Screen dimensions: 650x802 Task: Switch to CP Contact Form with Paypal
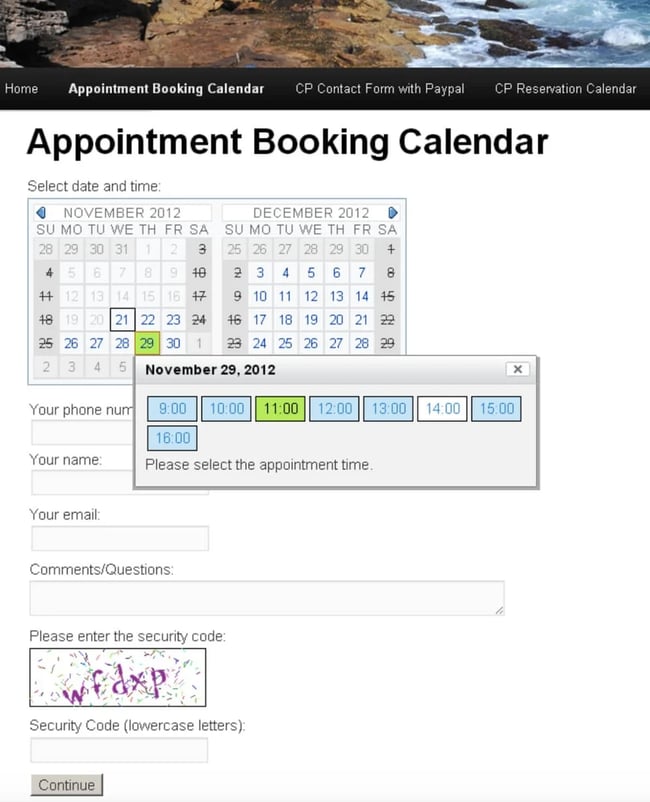(x=379, y=89)
